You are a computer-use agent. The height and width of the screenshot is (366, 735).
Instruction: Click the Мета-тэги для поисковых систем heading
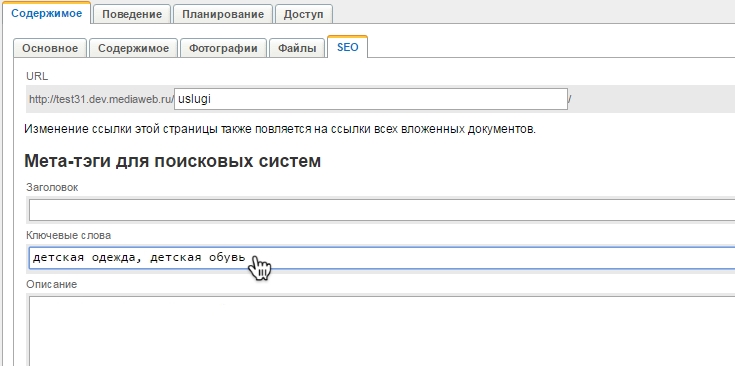pyautogui.click(x=172, y=161)
